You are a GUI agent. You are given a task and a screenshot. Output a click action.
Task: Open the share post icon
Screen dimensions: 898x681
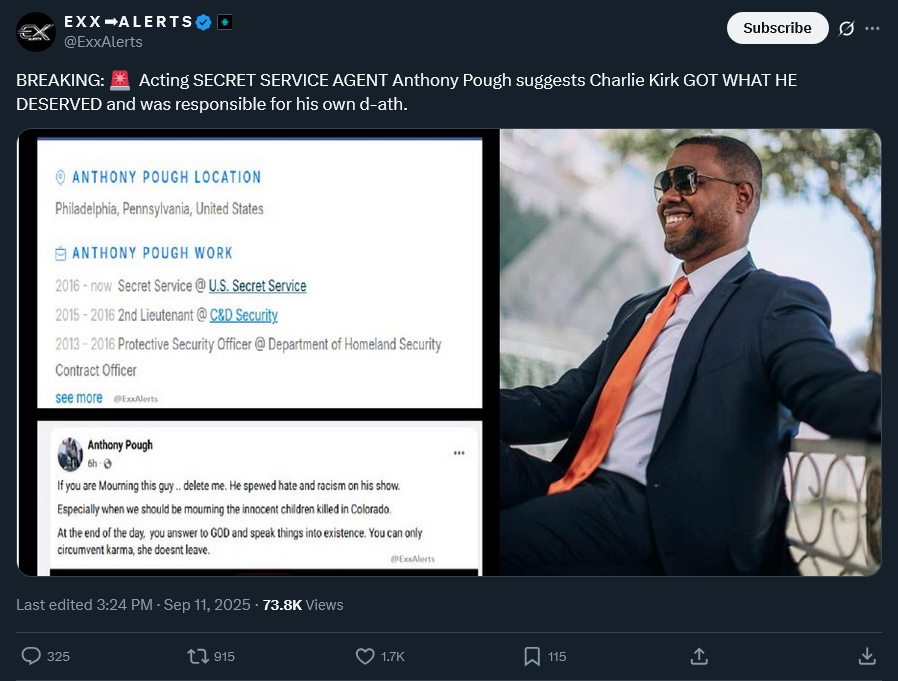[700, 656]
